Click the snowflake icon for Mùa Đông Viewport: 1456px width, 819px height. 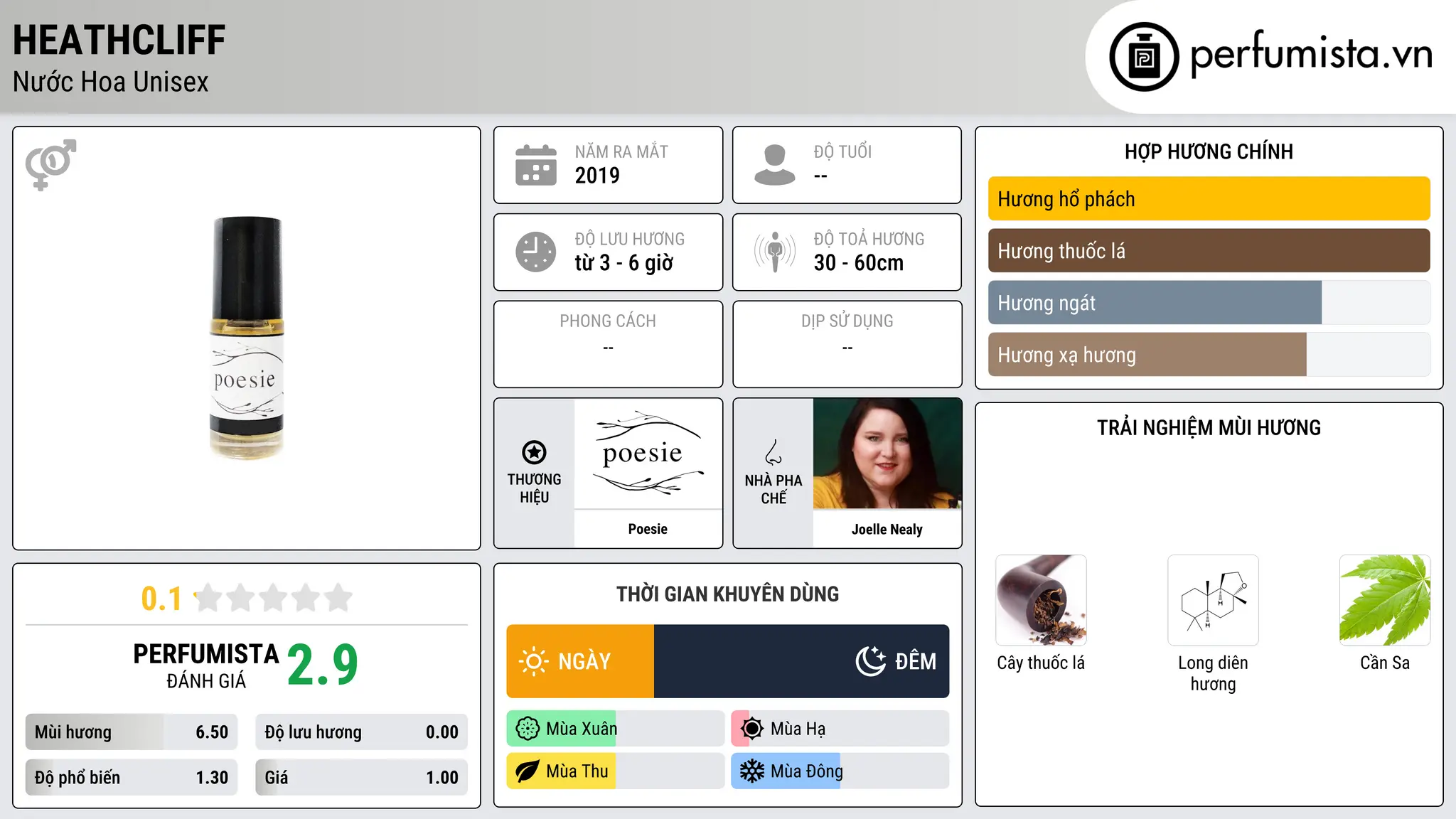pyautogui.click(x=752, y=771)
